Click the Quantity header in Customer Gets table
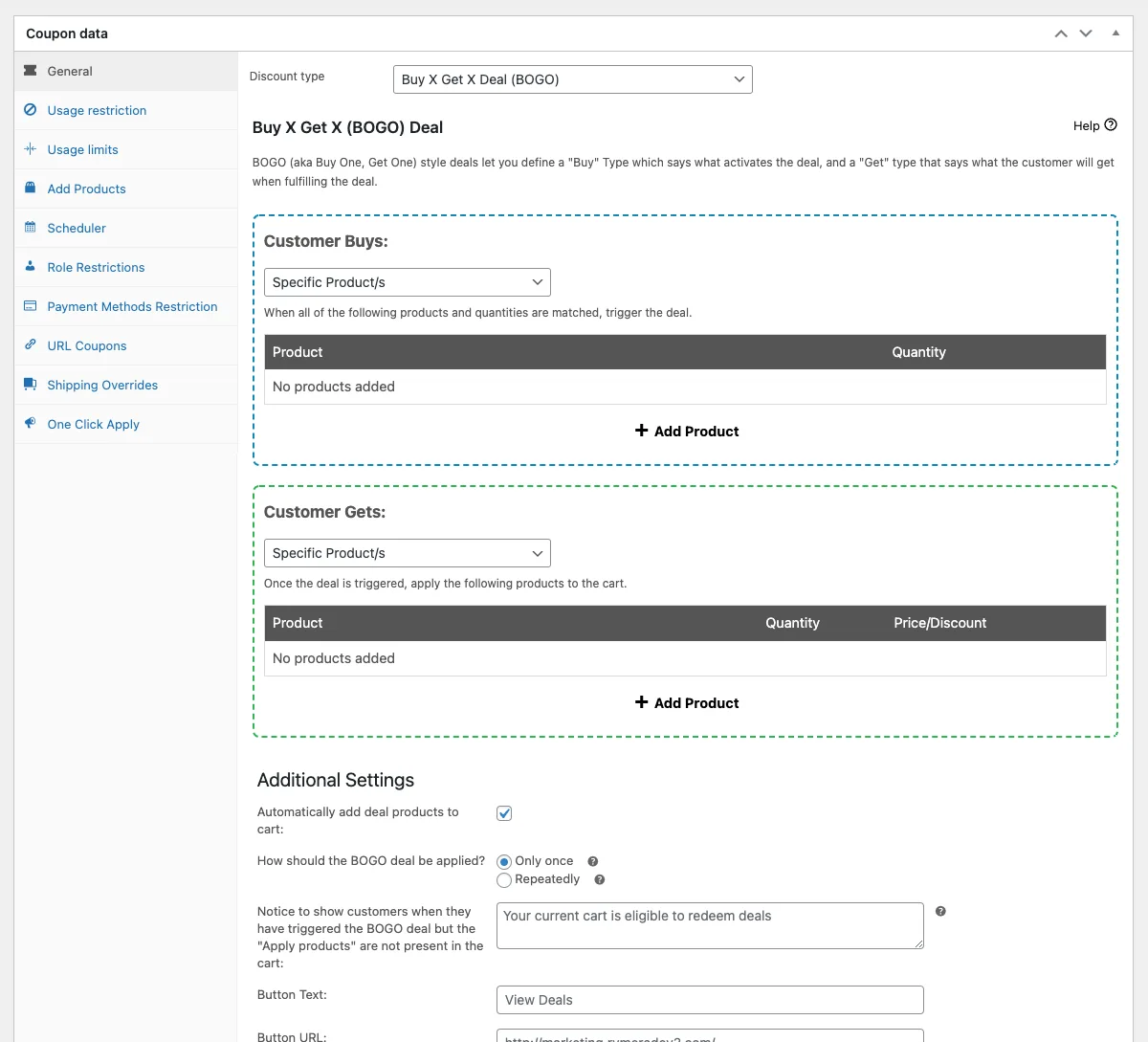Image resolution: width=1148 pixels, height=1042 pixels. tap(793, 623)
